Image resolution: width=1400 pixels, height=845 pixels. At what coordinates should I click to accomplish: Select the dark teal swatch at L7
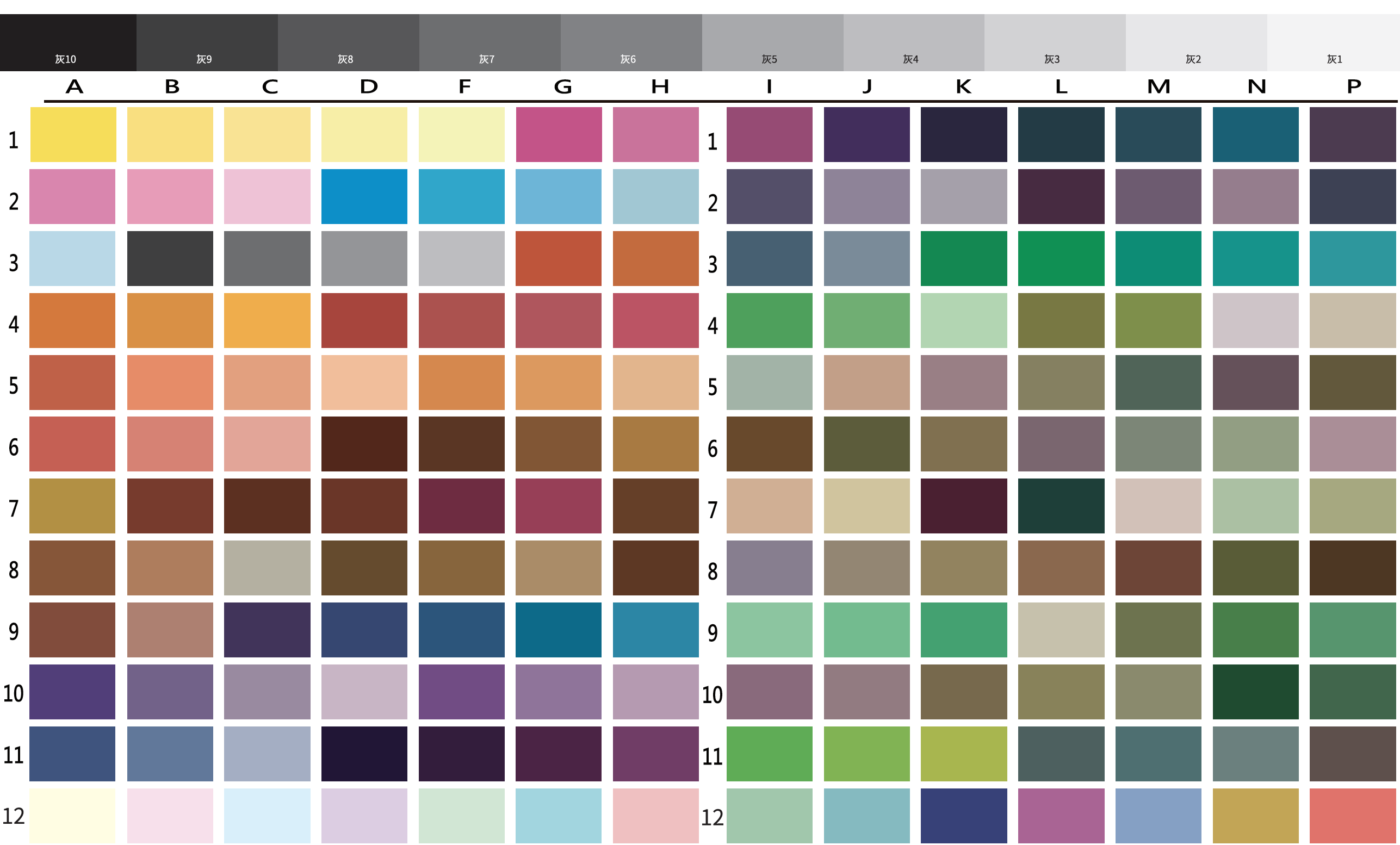click(1061, 506)
